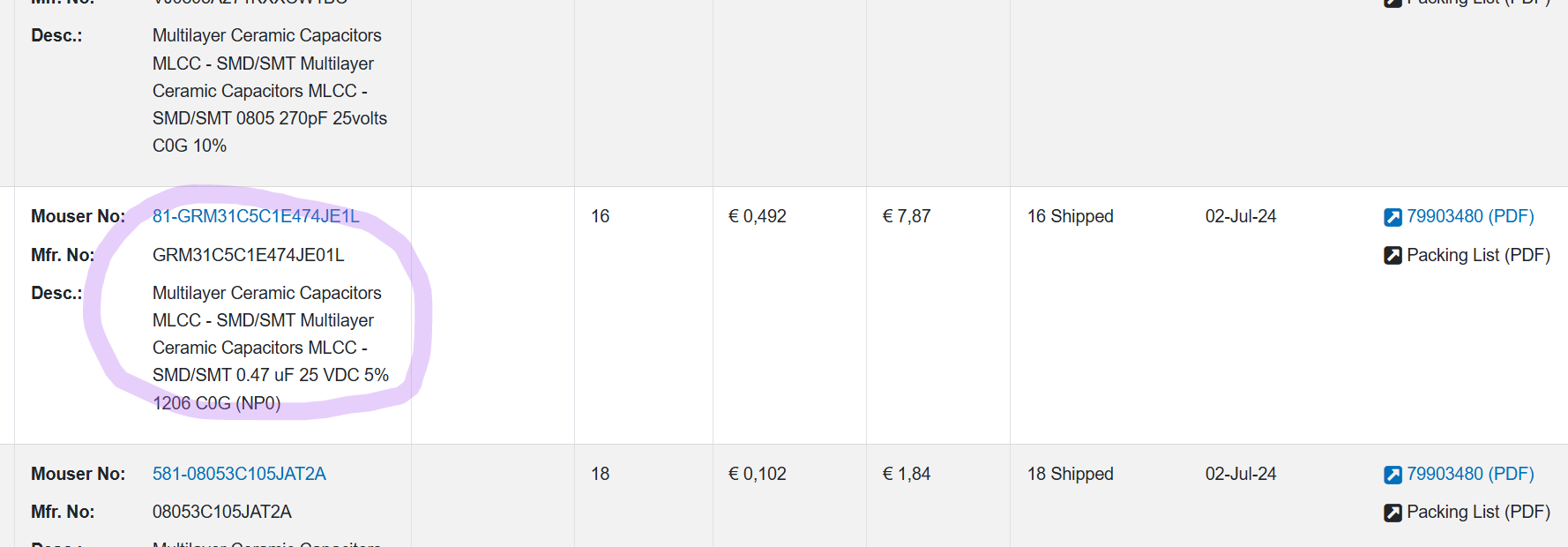Open 79903480 (PDF) link in 18 Shipped row
Image resolution: width=1568 pixels, height=547 pixels.
click(1470, 474)
